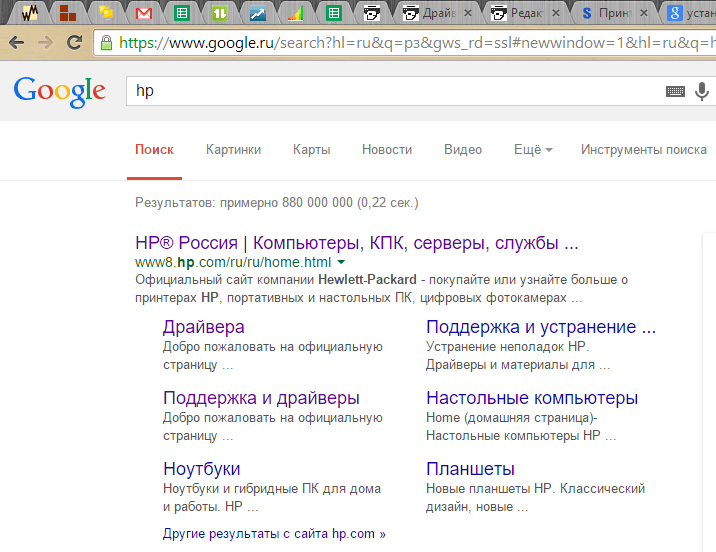Click text Home (домашняя страница)-
716x552 pixels.
511,418
